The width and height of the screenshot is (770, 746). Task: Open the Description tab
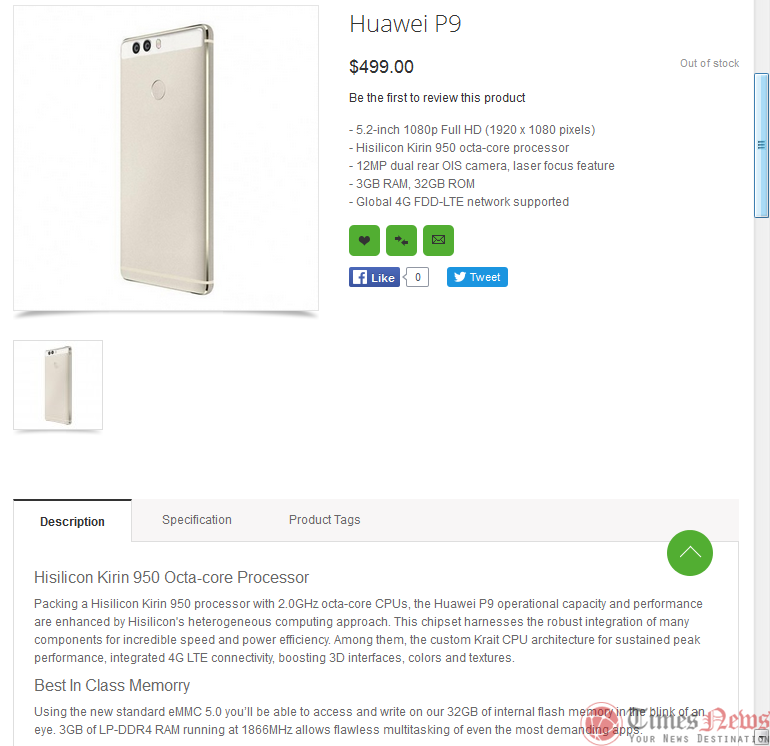click(72, 521)
